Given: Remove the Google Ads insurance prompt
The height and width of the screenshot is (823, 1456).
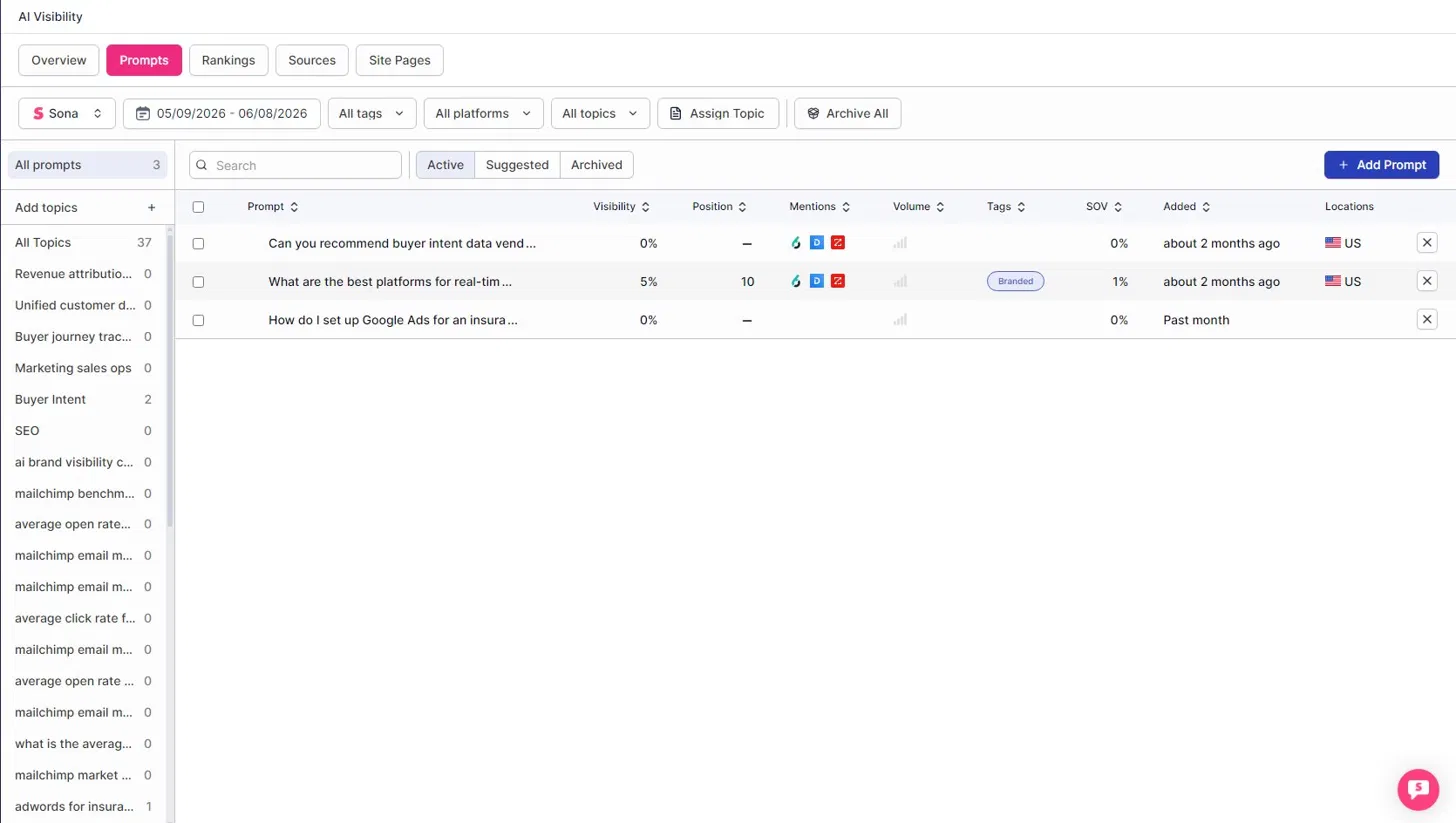Looking at the screenshot, I should (x=1427, y=320).
